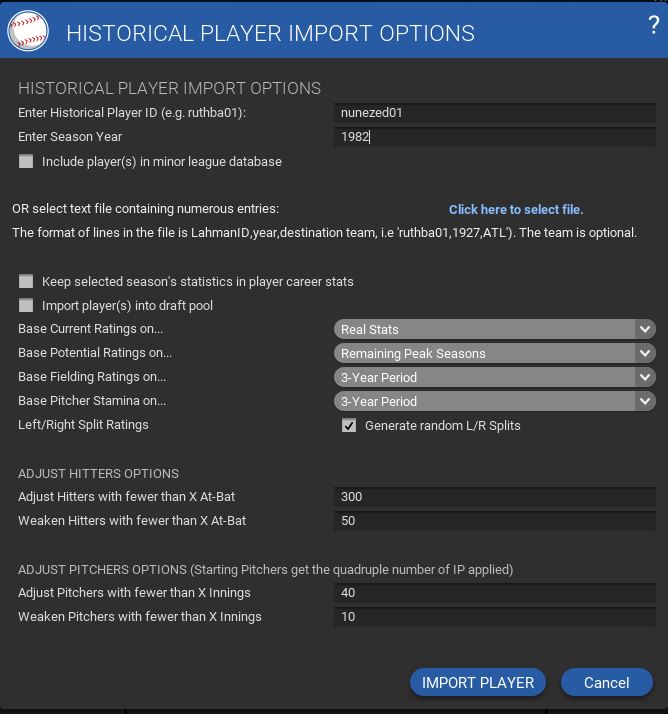Enable Include player(s) in minor league database

[26, 161]
